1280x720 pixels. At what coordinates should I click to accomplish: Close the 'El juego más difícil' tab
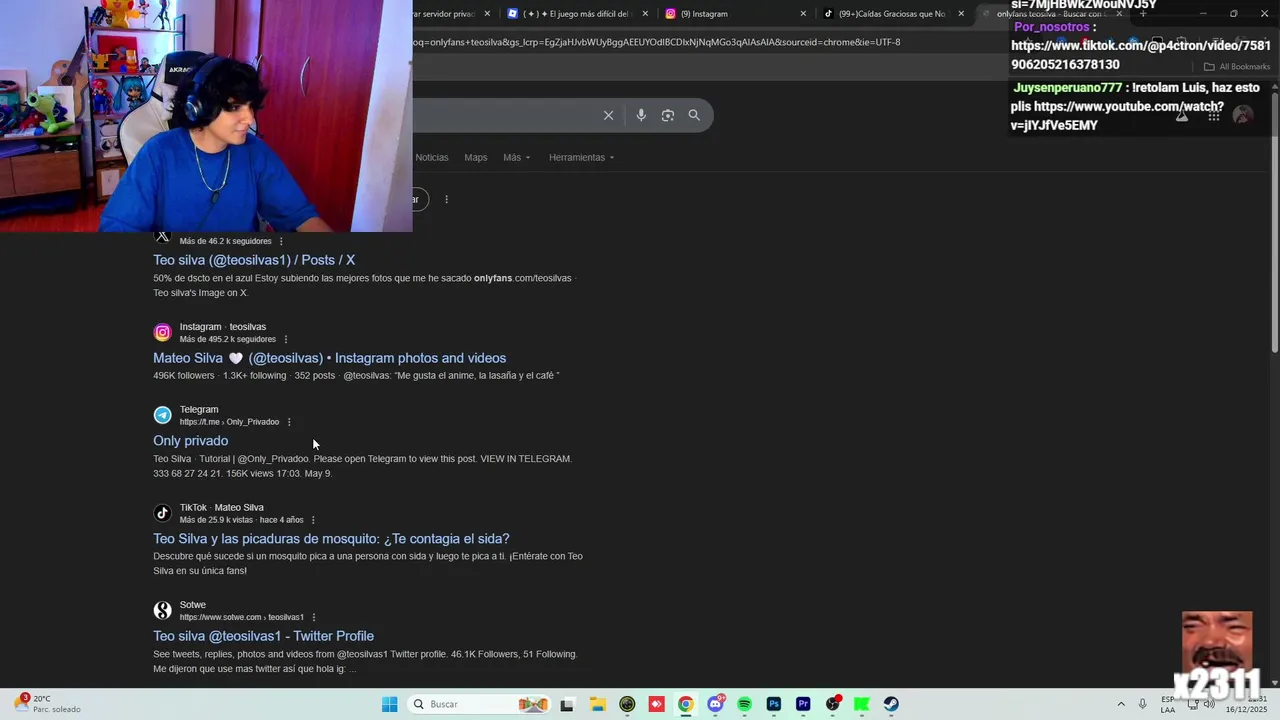645,14
